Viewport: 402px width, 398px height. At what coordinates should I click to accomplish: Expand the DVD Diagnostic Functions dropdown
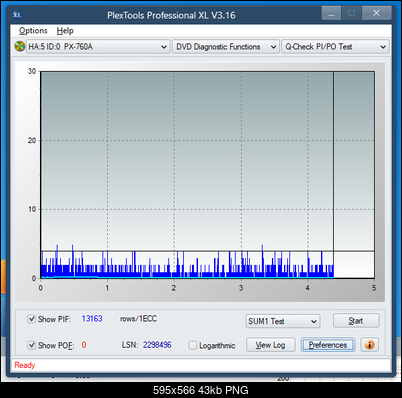226,47
